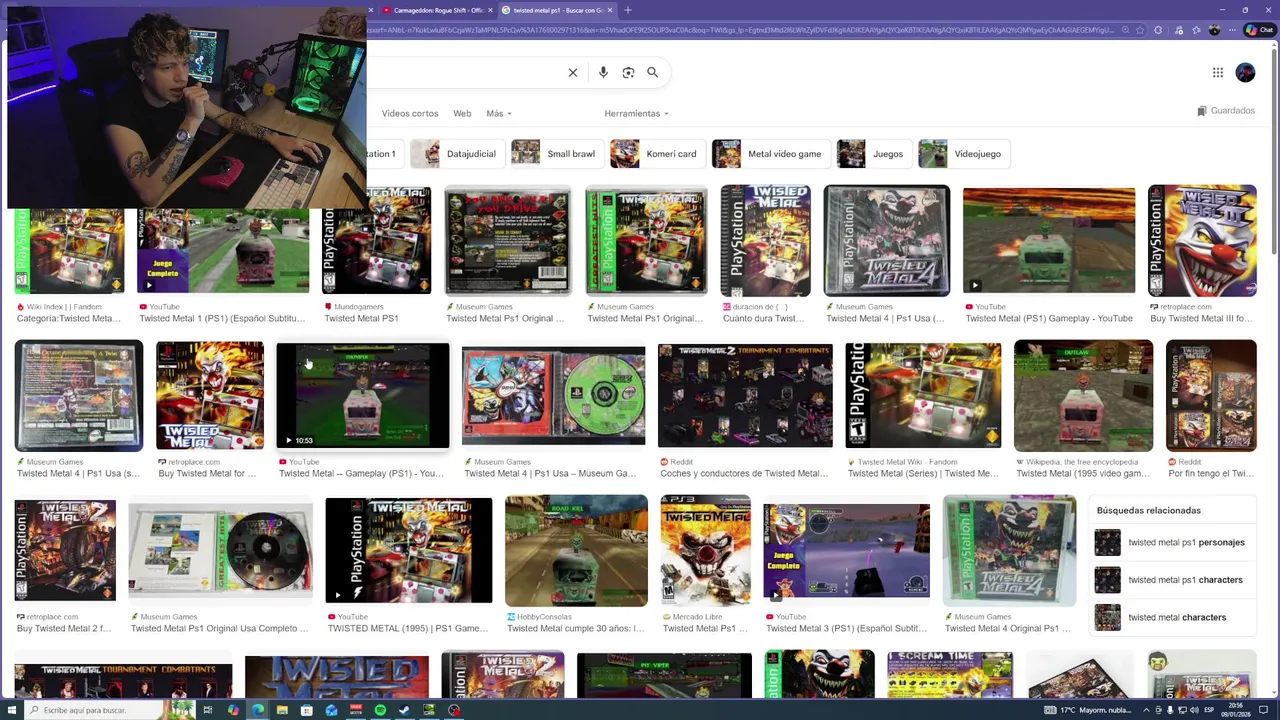Open Cuánto dura Twisted Metal image

[x=765, y=241]
